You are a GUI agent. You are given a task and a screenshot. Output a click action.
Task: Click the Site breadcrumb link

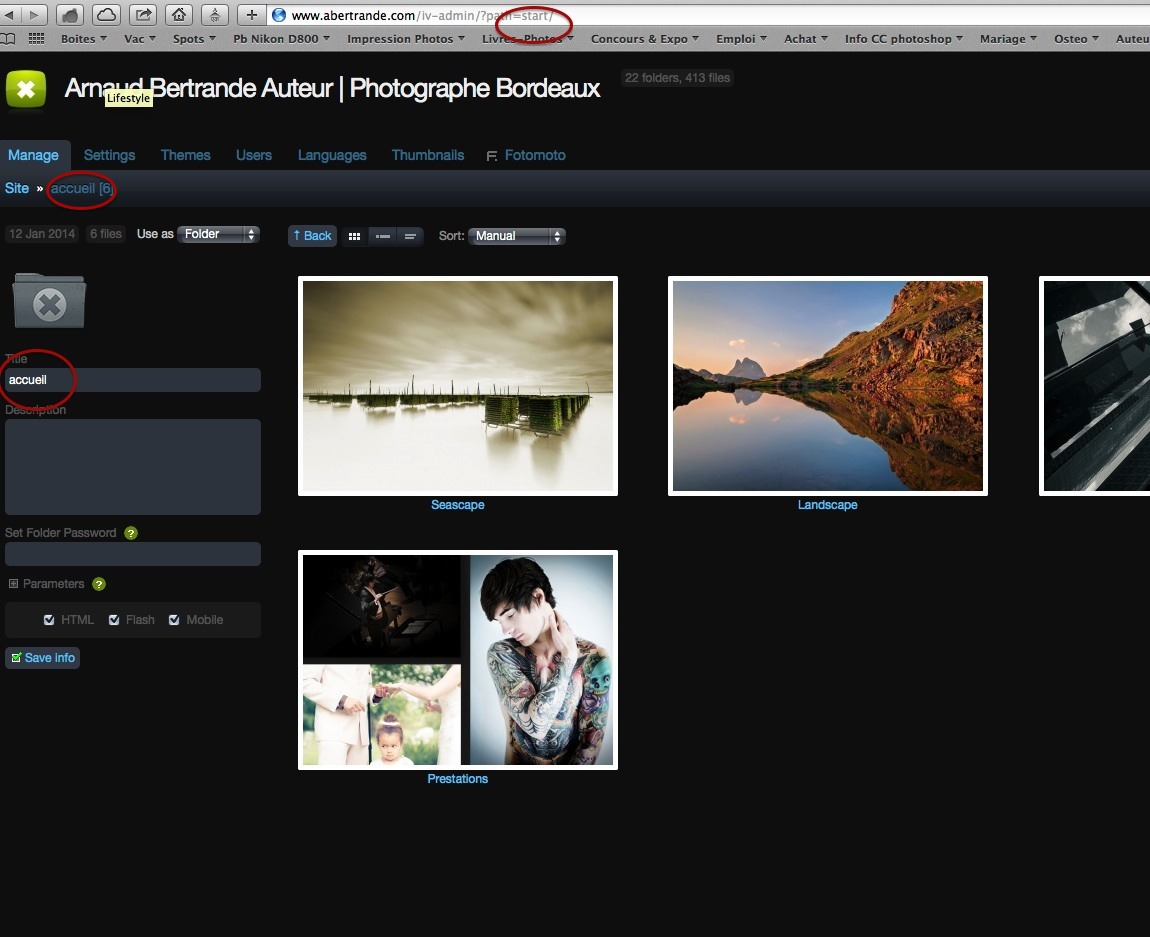tap(17, 188)
